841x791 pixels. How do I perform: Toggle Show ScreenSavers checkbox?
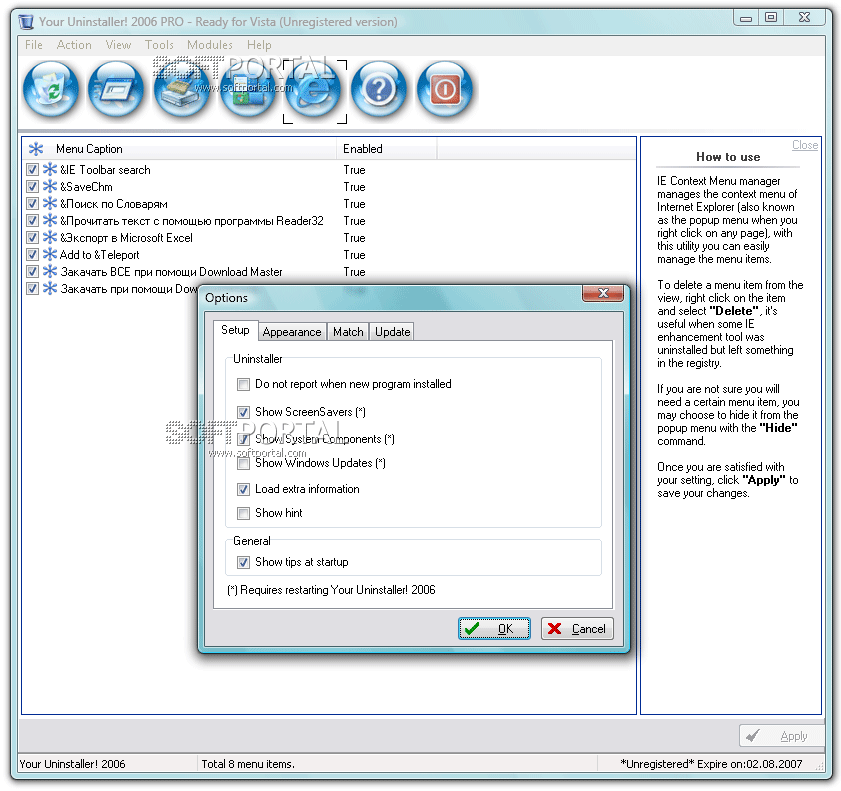(x=244, y=412)
